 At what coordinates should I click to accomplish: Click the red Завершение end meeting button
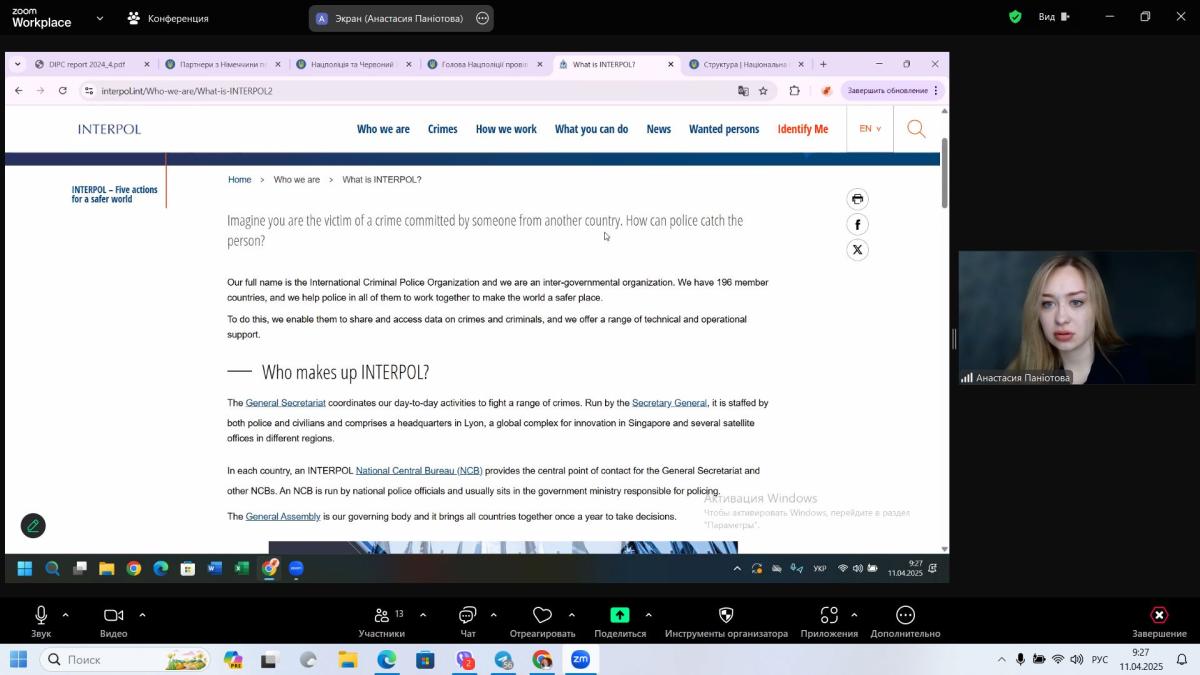click(1159, 621)
